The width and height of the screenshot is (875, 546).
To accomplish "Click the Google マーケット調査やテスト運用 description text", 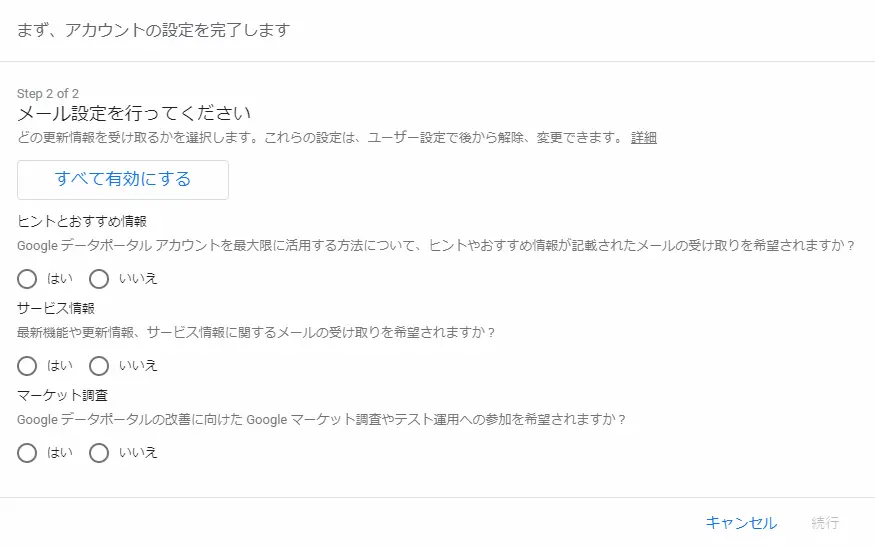I will coord(321,420).
